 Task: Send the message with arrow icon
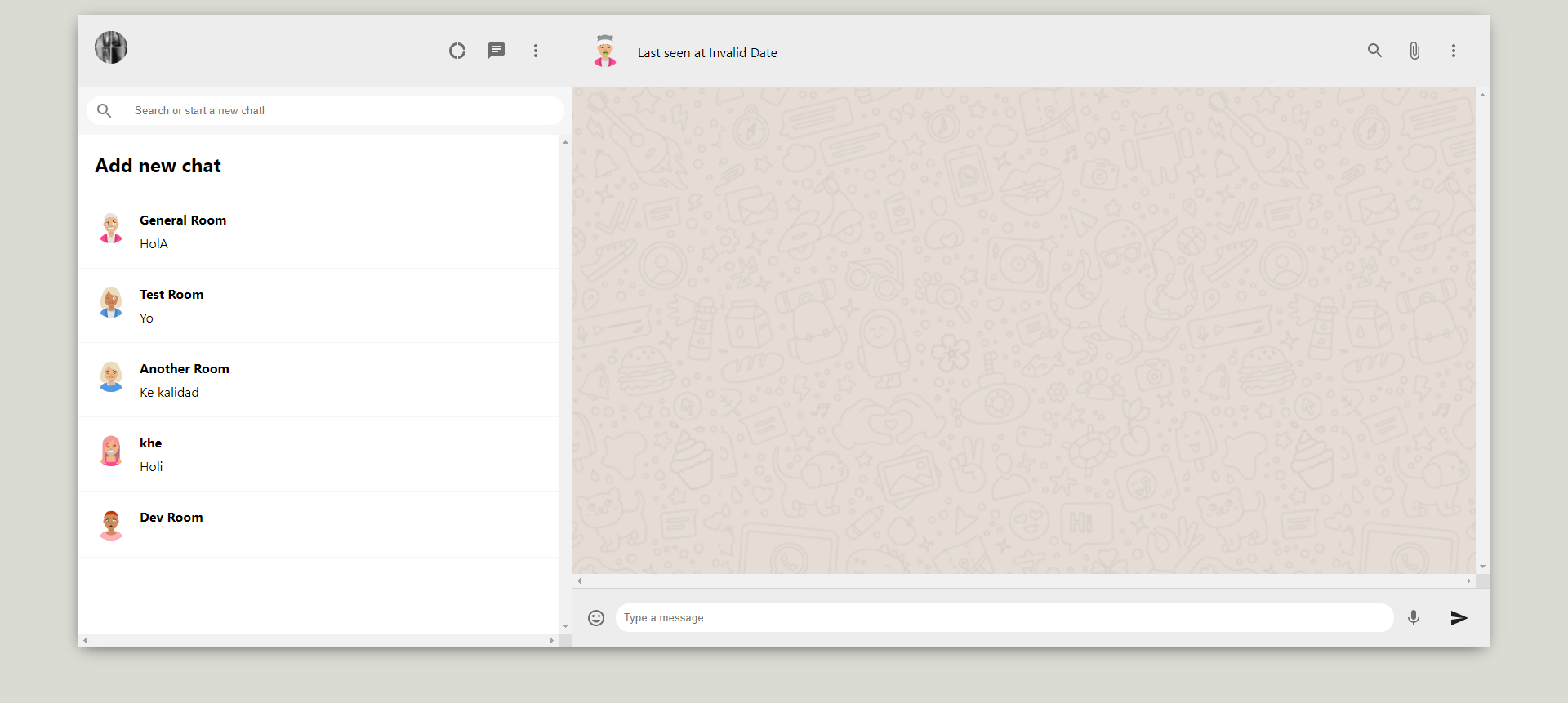coord(1459,618)
